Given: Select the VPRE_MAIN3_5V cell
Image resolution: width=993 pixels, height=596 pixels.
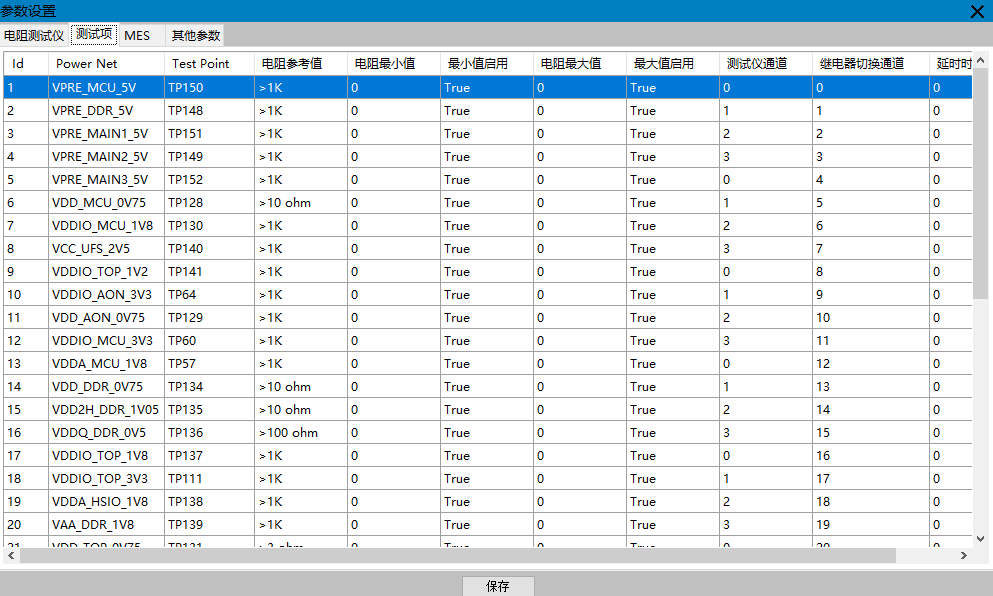Looking at the screenshot, I should click(106, 179).
